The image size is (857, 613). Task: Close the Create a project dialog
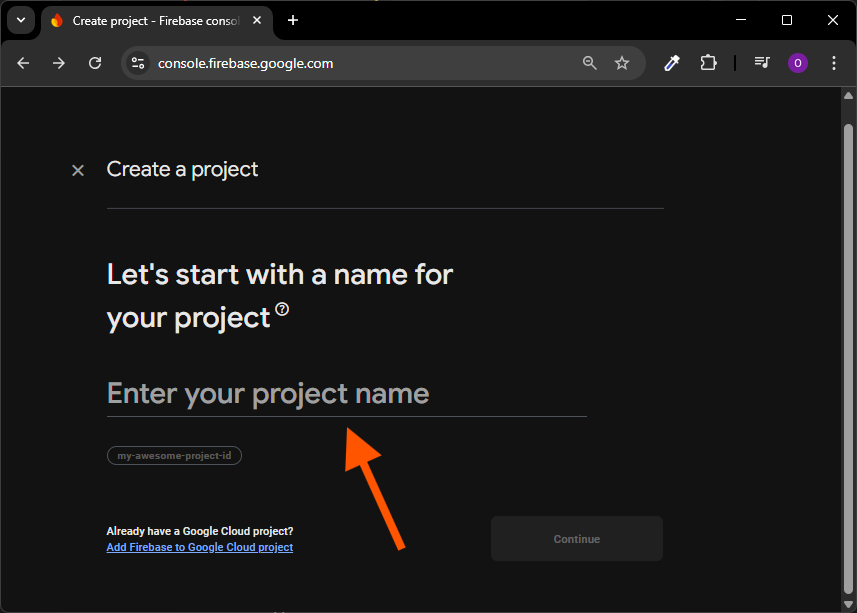coord(78,170)
